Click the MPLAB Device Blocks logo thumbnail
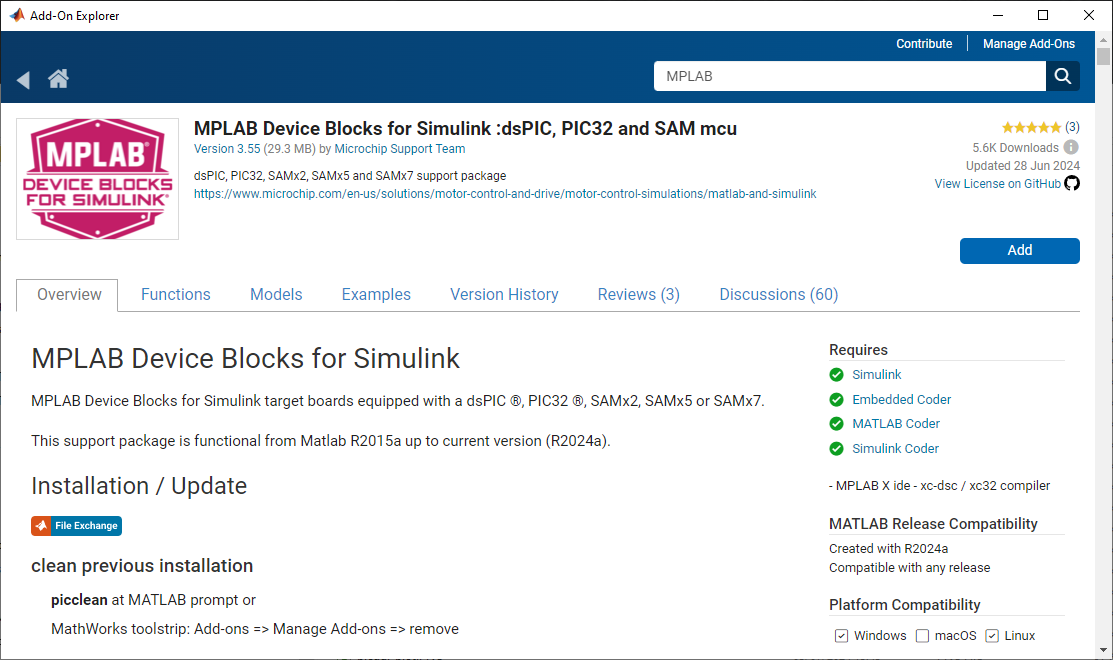 (x=98, y=180)
